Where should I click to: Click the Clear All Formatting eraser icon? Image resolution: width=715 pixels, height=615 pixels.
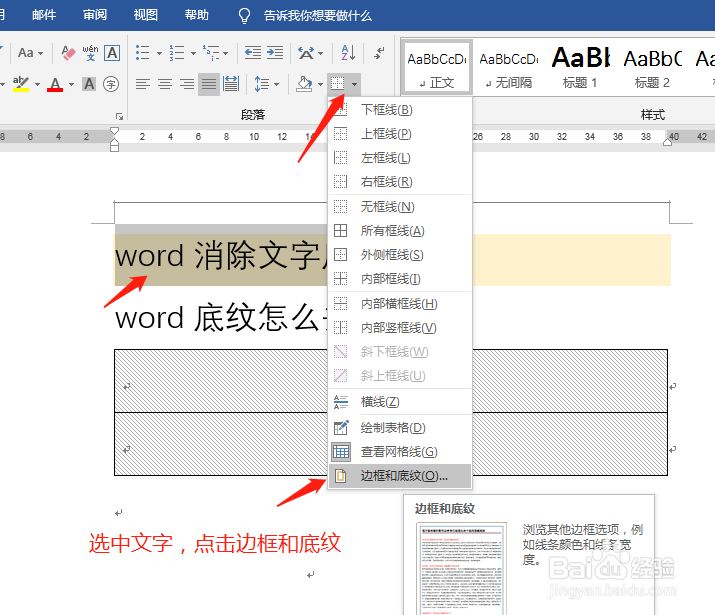(68, 53)
